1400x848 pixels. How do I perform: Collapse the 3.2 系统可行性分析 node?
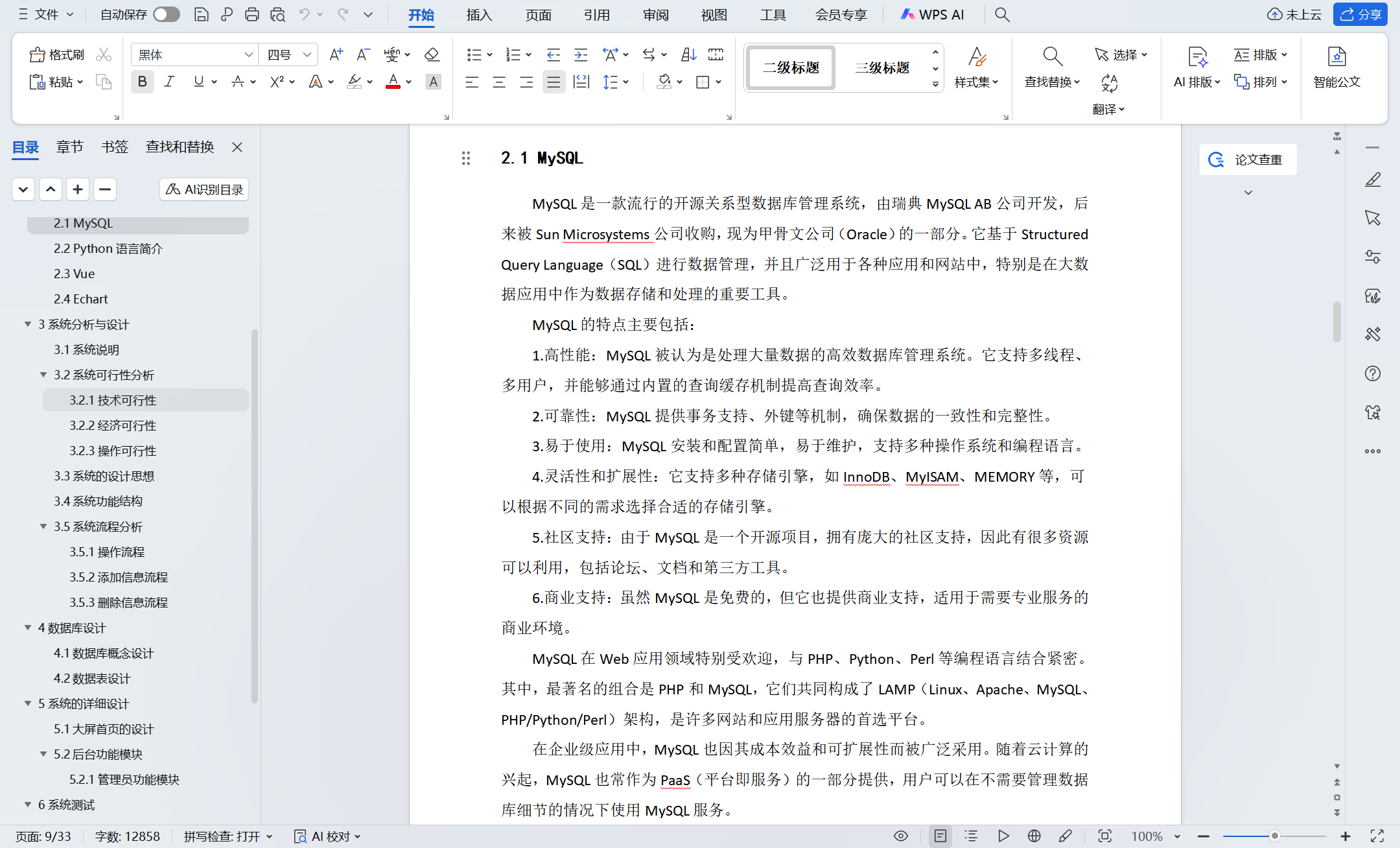pos(43,375)
